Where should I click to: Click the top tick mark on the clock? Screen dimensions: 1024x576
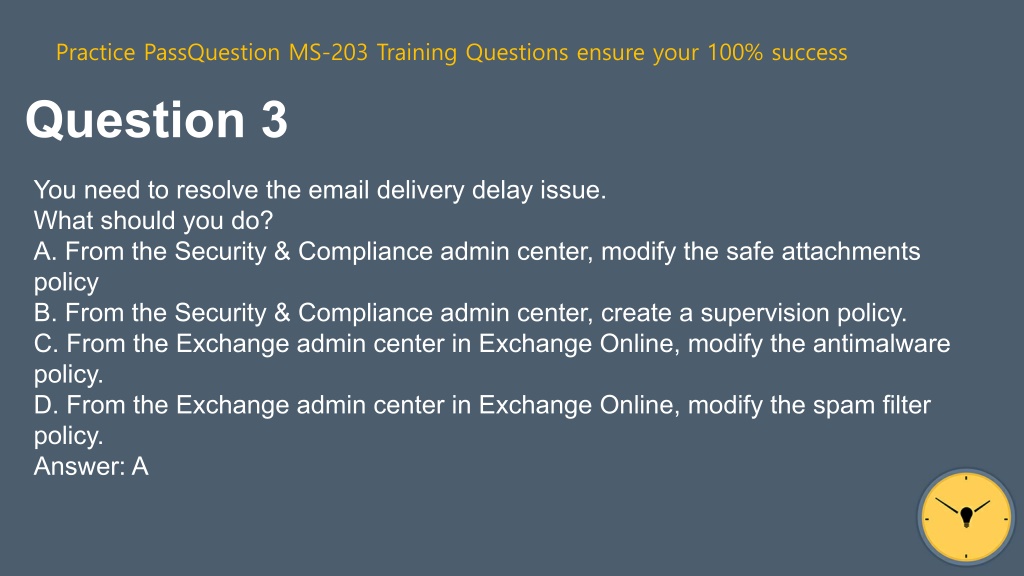pos(966,479)
